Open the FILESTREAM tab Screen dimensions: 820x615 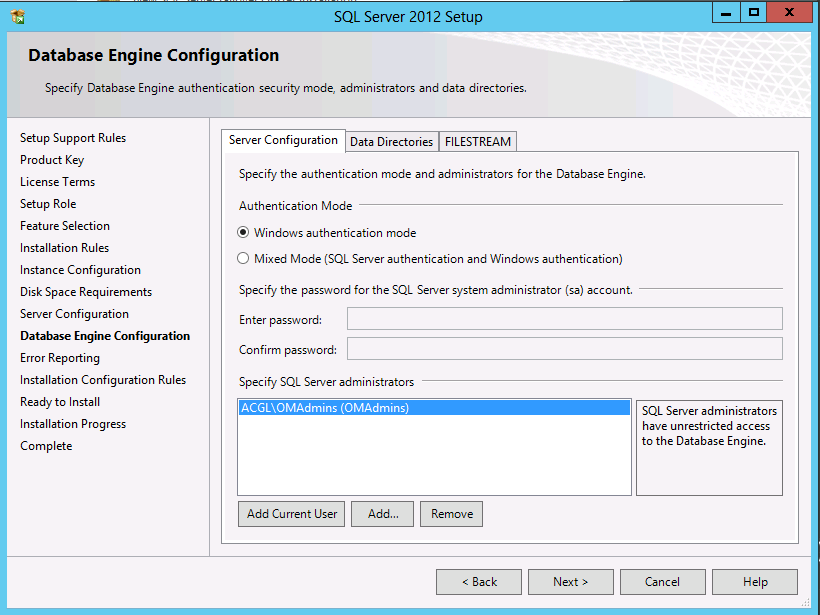(477, 142)
